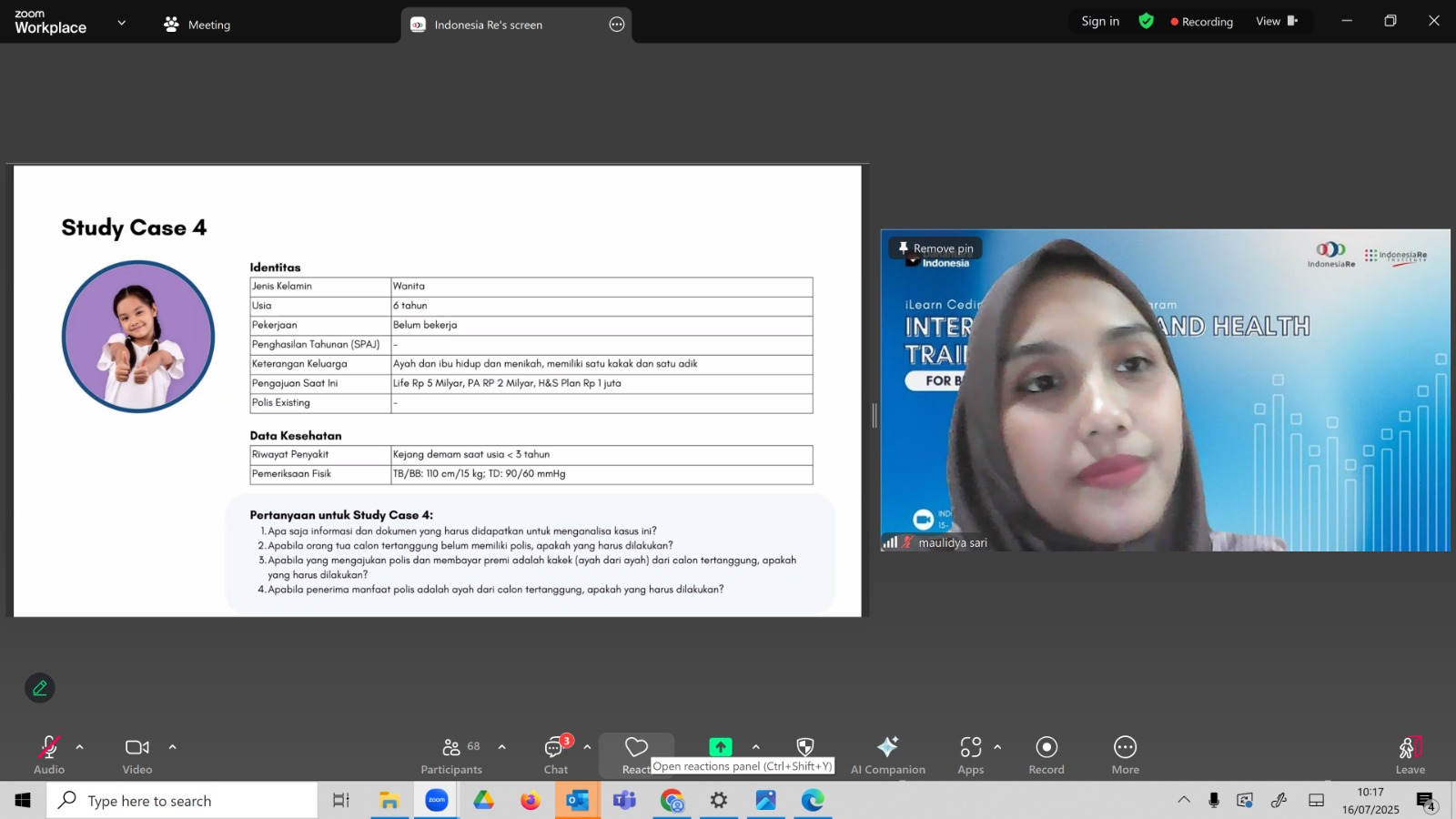Toggle the Video camera button

[x=137, y=755]
